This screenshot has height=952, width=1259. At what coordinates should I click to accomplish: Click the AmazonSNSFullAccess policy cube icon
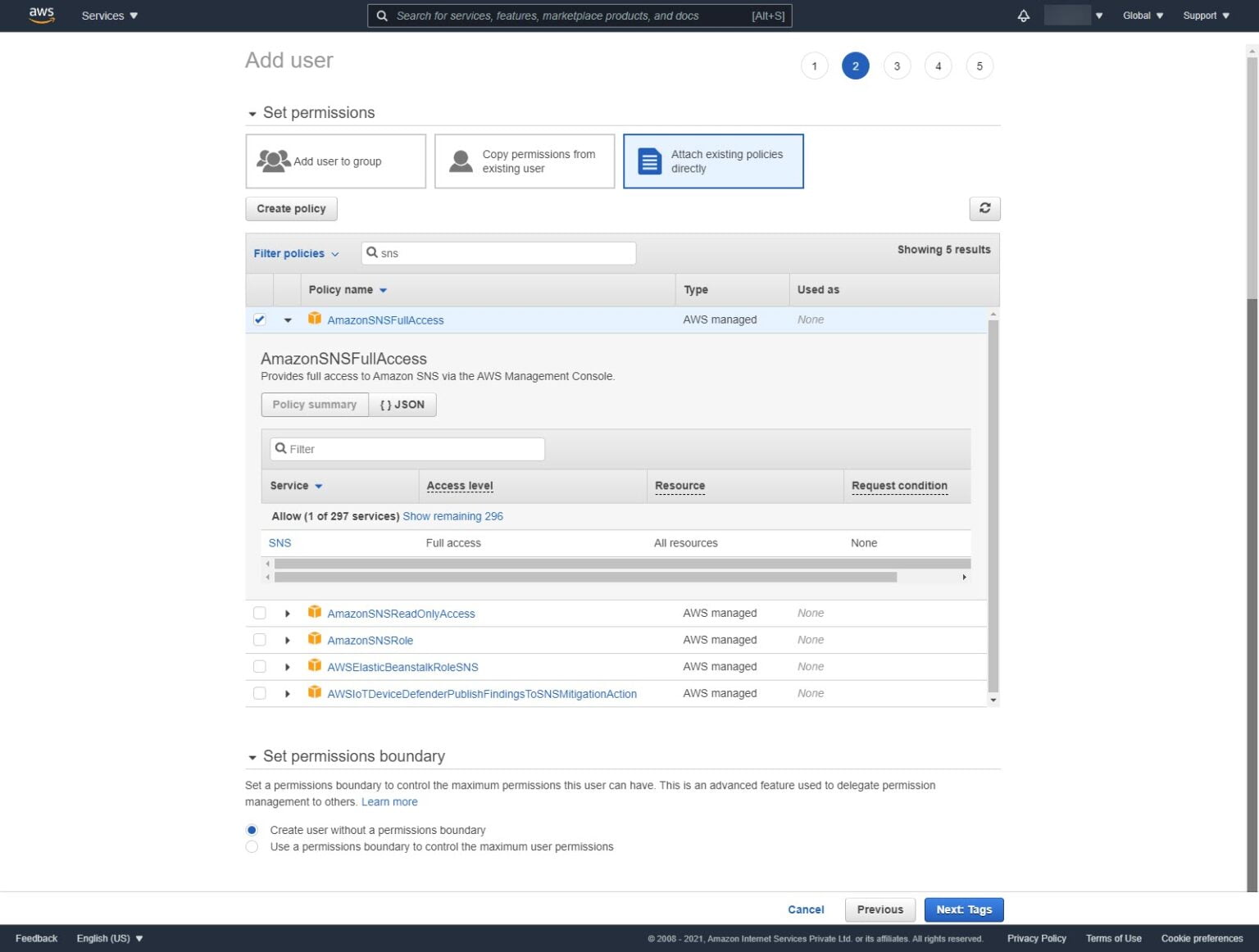pos(315,320)
